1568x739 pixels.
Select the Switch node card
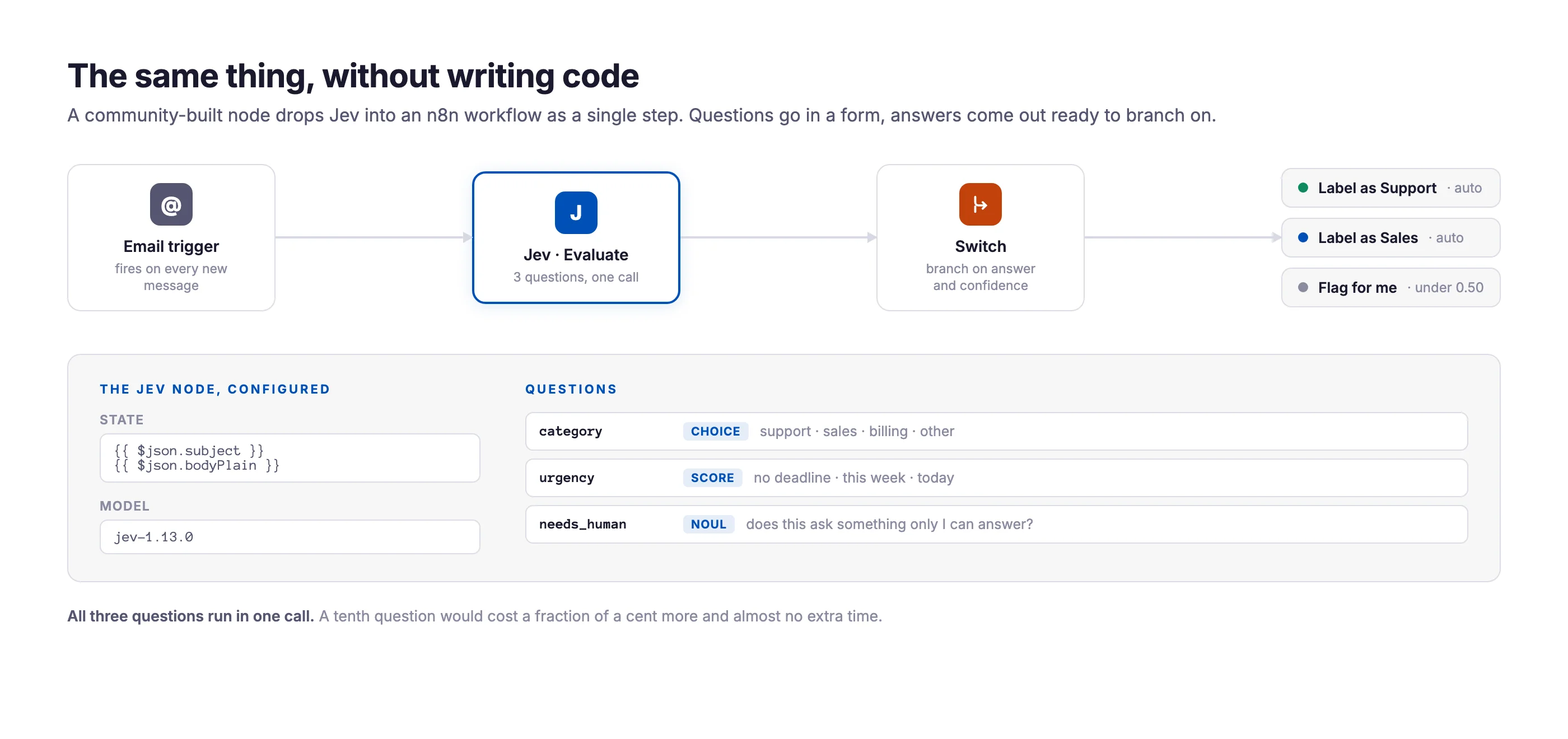click(x=980, y=237)
